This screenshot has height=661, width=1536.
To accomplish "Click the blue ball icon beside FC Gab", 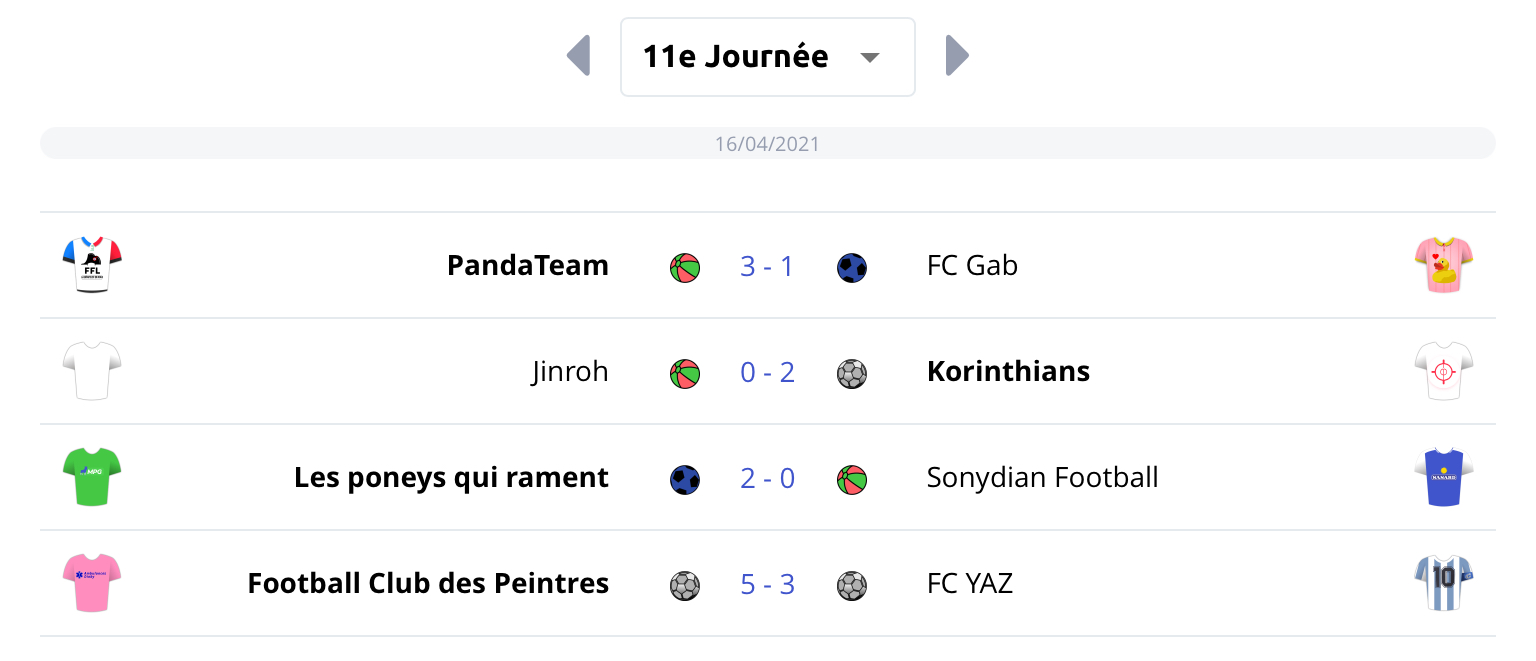I will coord(852,268).
